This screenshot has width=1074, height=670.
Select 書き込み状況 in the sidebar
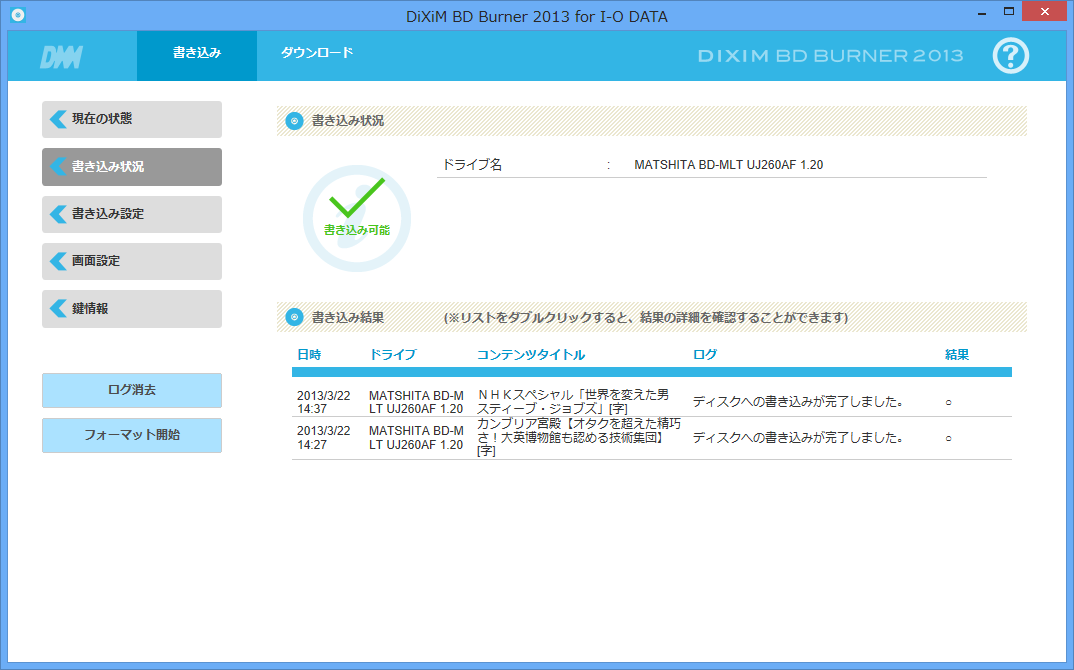[x=132, y=166]
